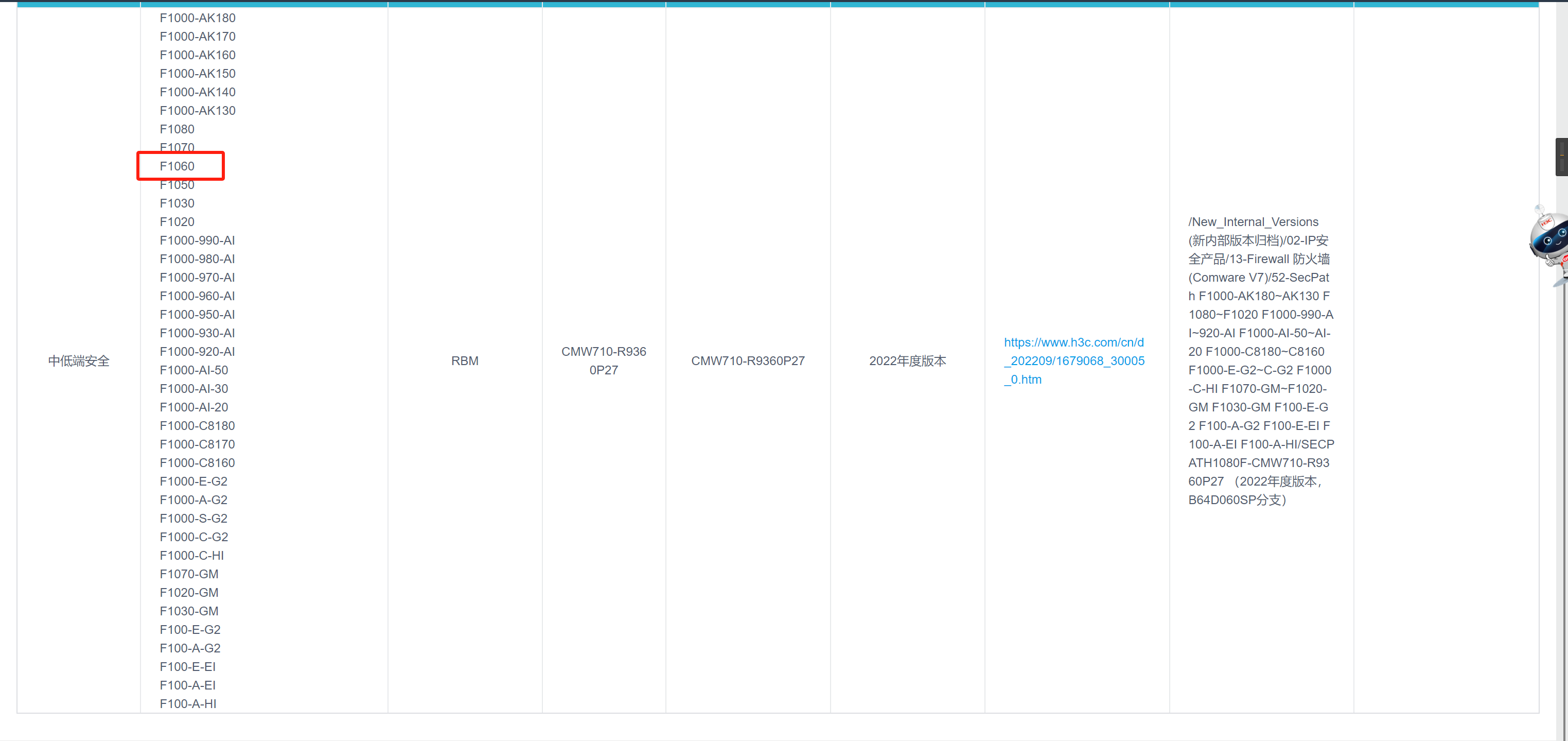This screenshot has width=1568, height=741.
Task: Click the 中低端安全 category cell
Action: tap(79, 360)
